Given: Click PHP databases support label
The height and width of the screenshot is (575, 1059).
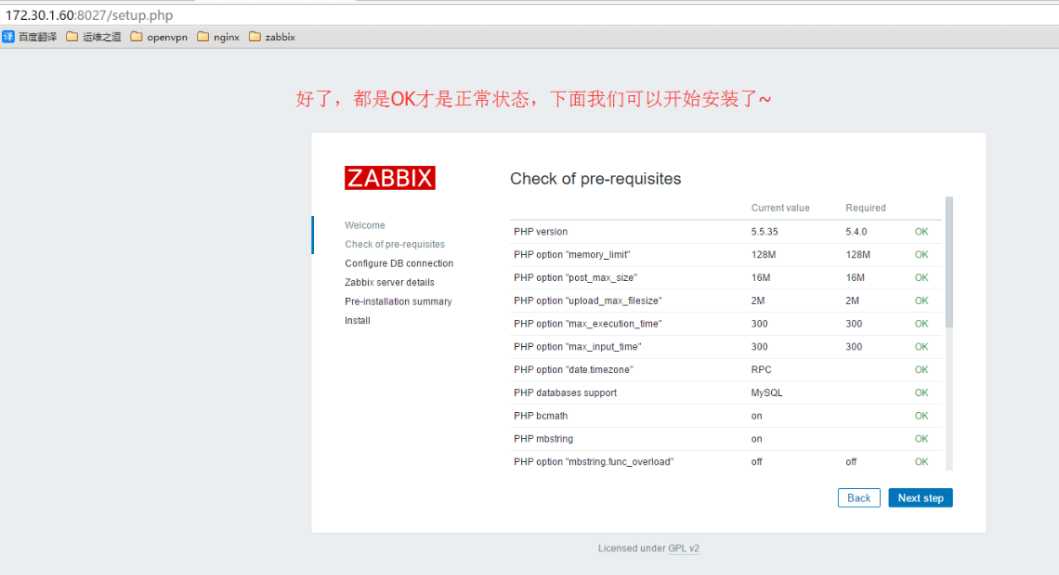Looking at the screenshot, I should [565, 392].
